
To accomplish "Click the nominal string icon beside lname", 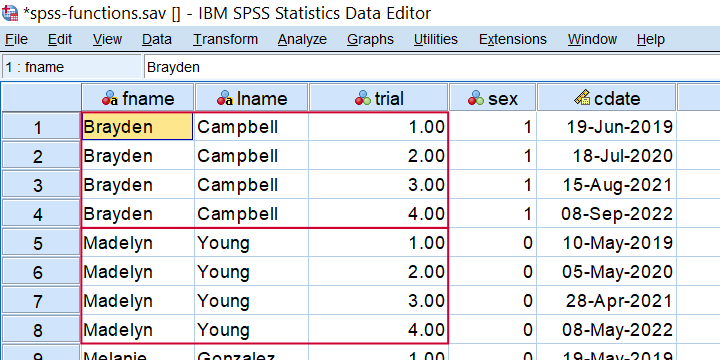I will click(225, 98).
